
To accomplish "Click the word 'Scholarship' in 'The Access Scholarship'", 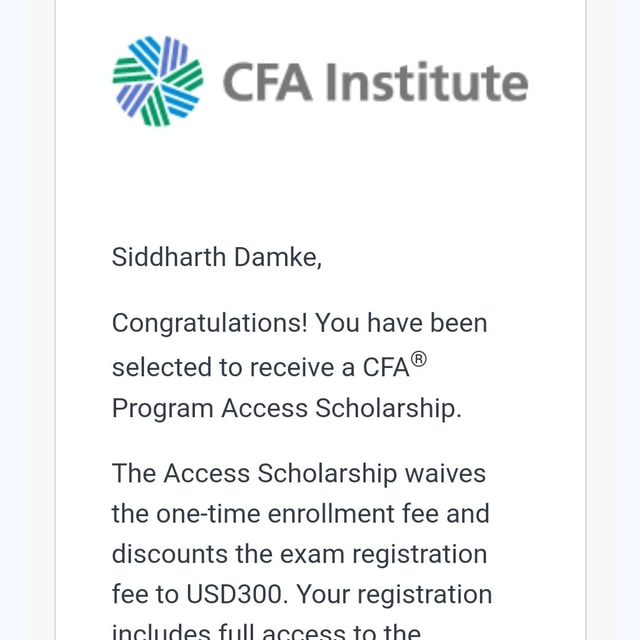I will [x=327, y=473].
